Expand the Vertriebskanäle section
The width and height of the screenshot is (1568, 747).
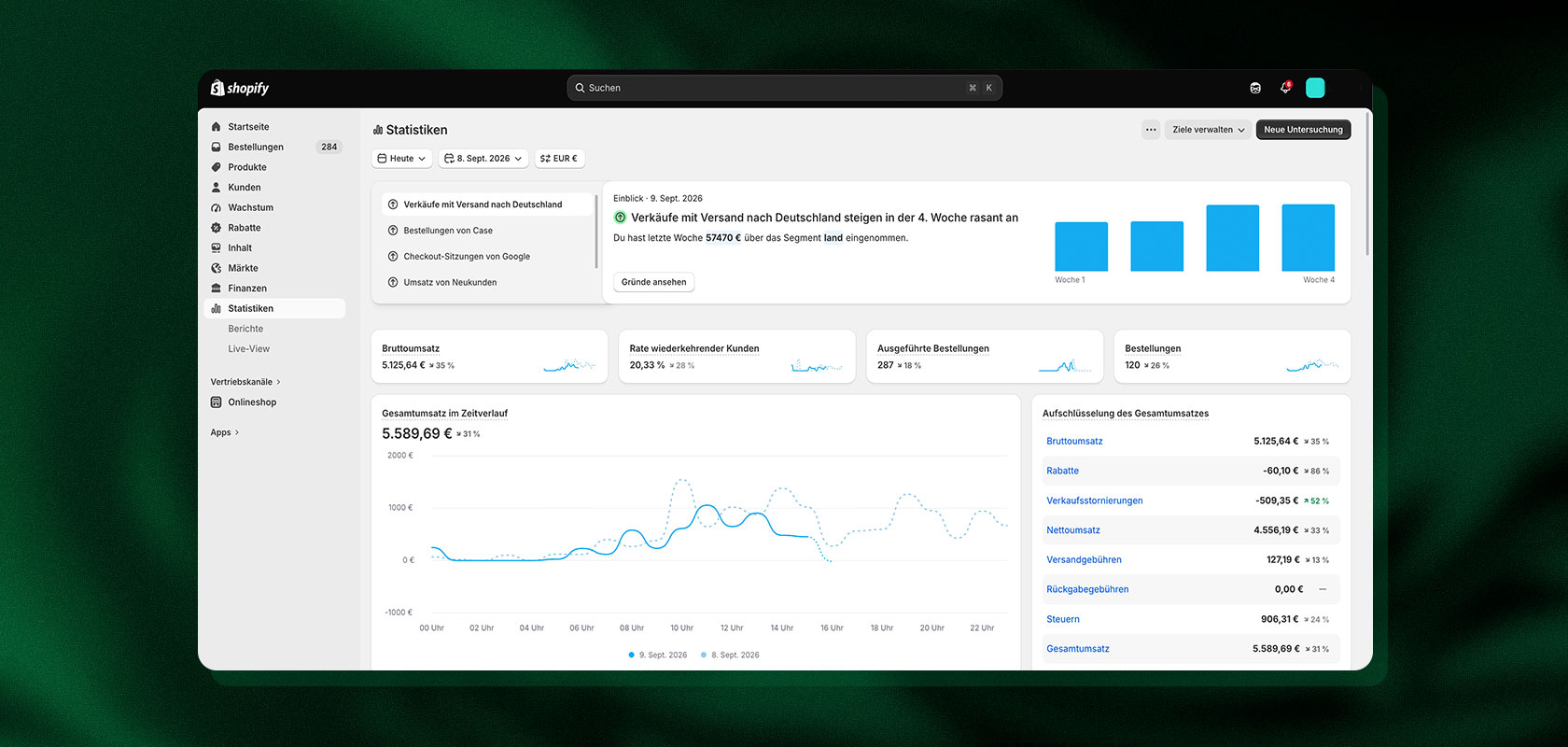pos(245,382)
